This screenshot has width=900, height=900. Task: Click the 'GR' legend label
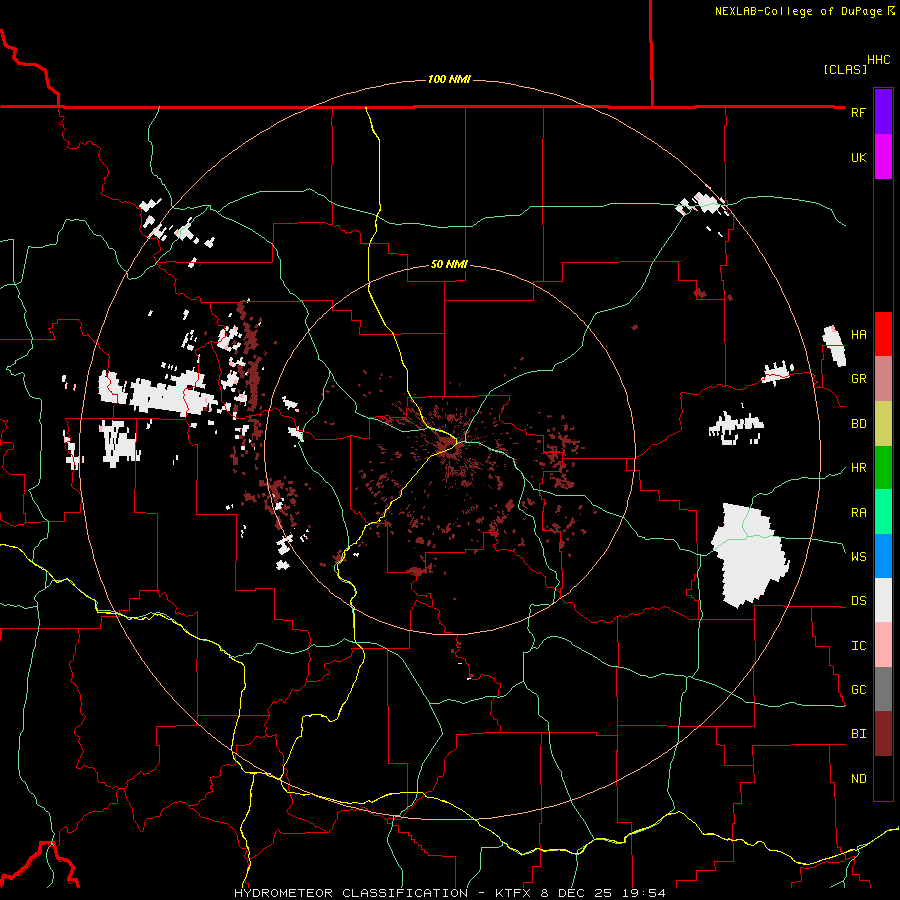click(x=858, y=379)
